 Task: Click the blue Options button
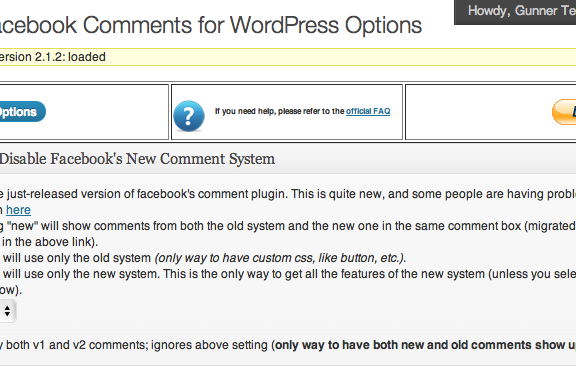(x=22, y=112)
